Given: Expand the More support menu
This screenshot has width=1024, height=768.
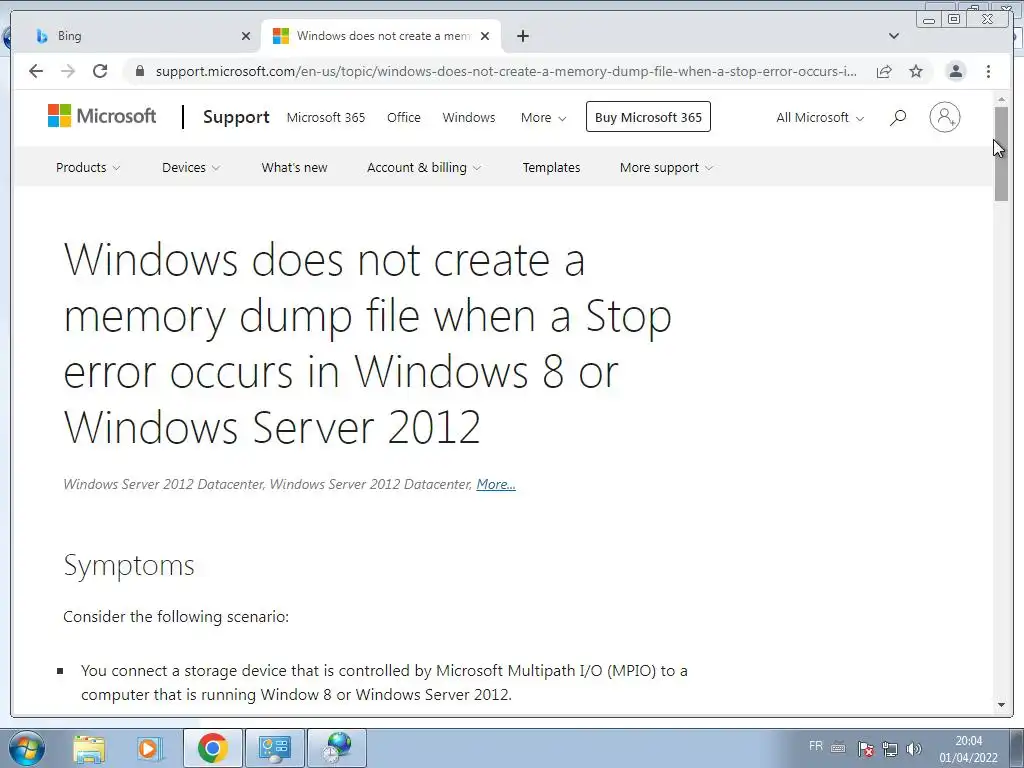Looking at the screenshot, I should [666, 167].
